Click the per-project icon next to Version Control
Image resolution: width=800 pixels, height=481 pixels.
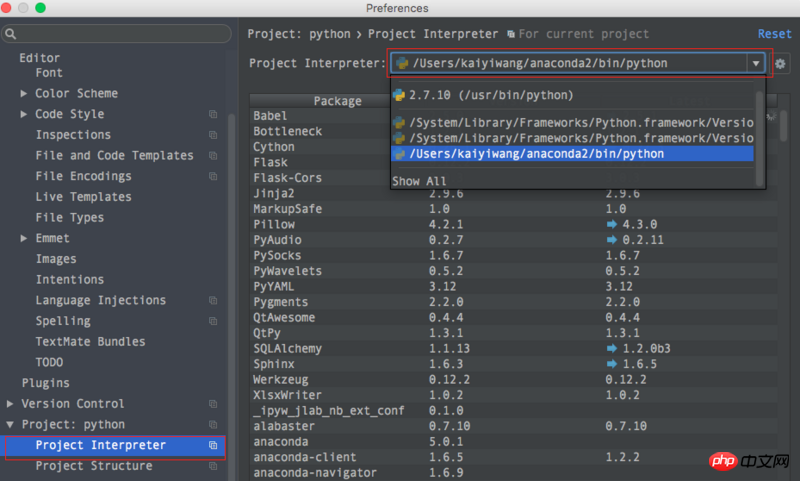tap(213, 404)
